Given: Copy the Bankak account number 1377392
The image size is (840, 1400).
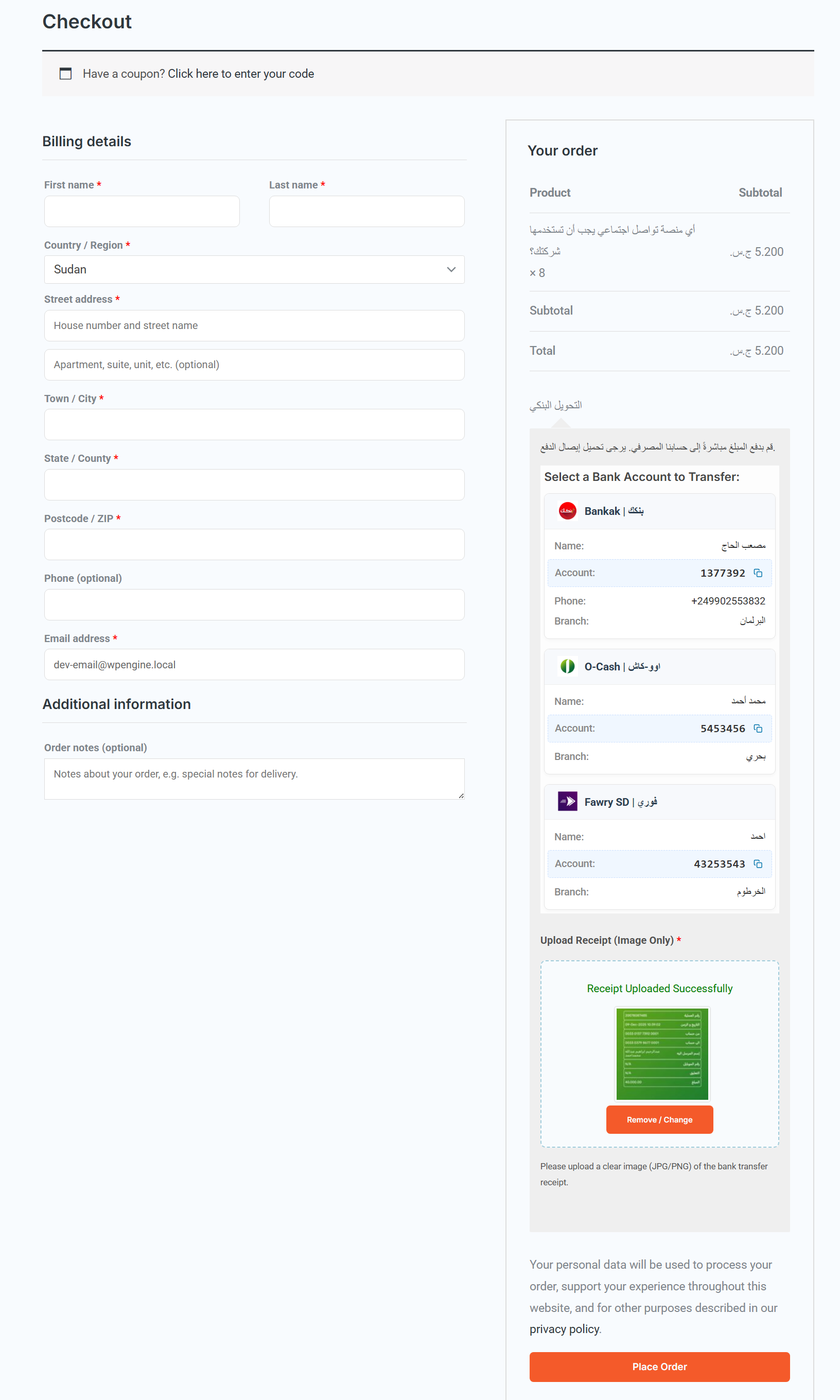Looking at the screenshot, I should tap(759, 573).
